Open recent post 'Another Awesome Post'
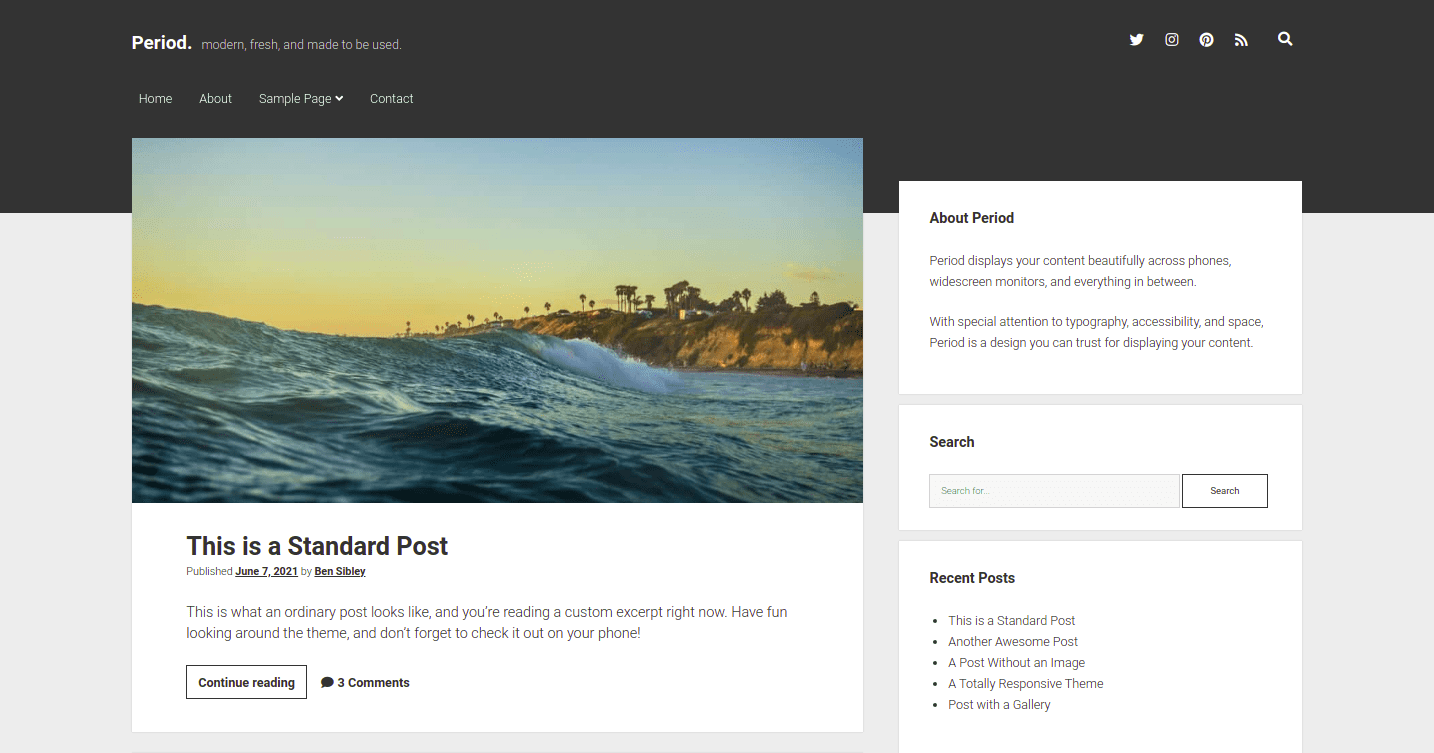This screenshot has width=1434, height=753. tap(1013, 641)
